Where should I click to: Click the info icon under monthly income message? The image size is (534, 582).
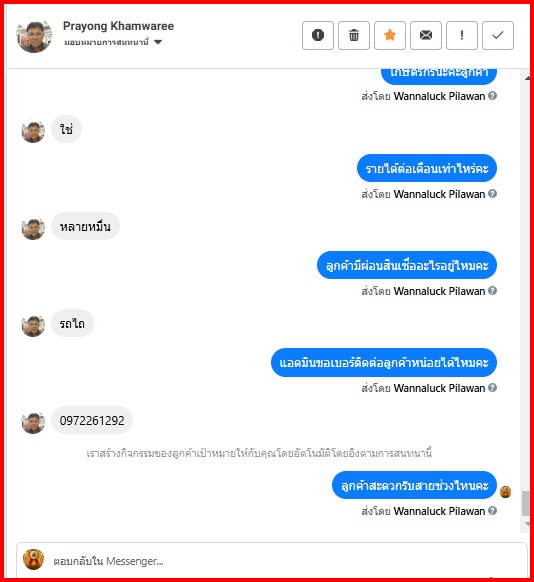pos(492,193)
